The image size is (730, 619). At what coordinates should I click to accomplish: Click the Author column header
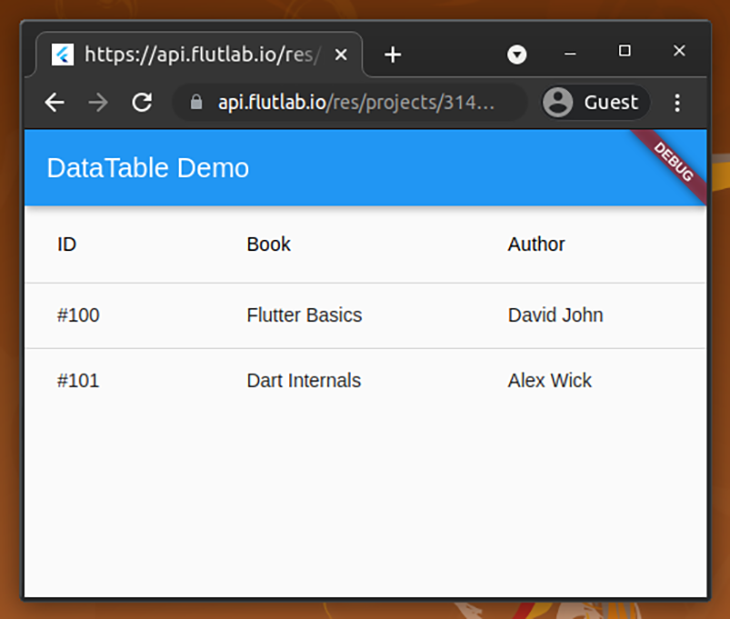click(536, 244)
